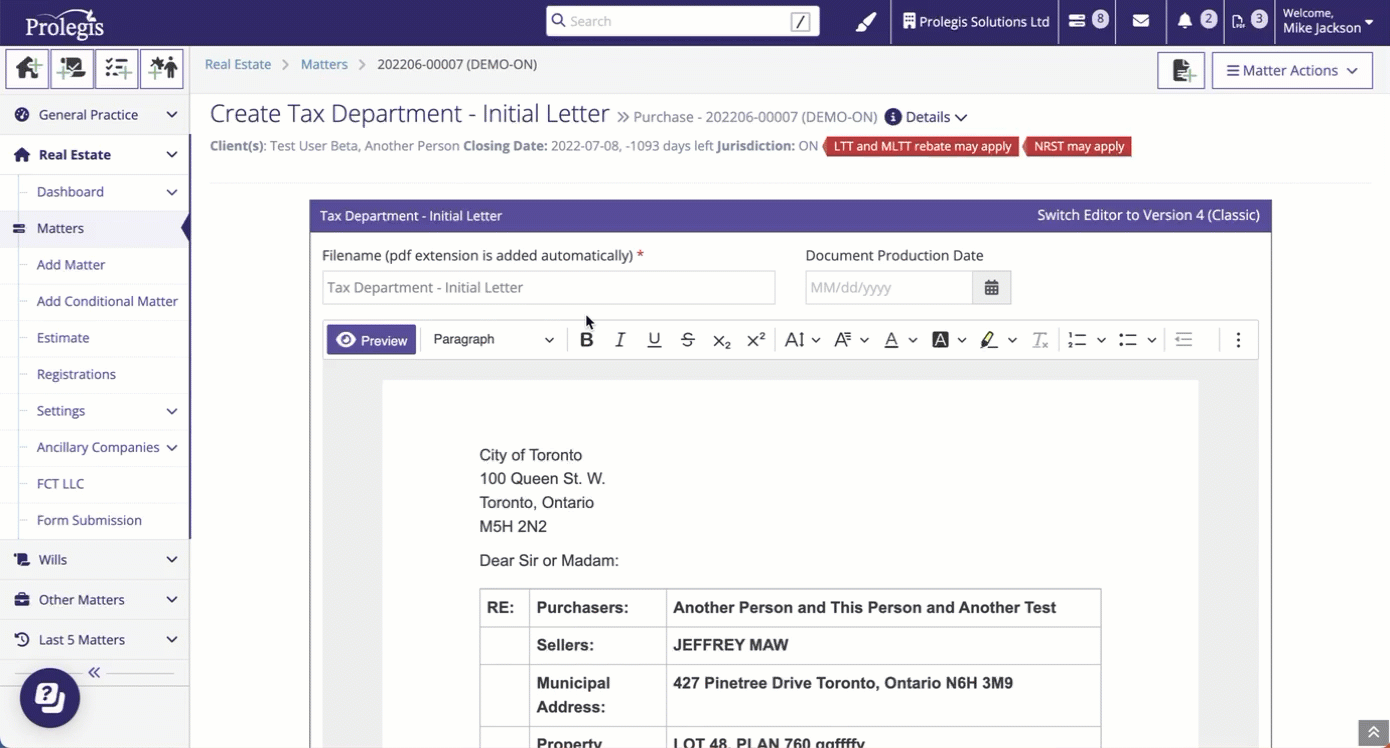Select Registrations in sidebar menu
The height and width of the screenshot is (748, 1390).
coord(76,374)
